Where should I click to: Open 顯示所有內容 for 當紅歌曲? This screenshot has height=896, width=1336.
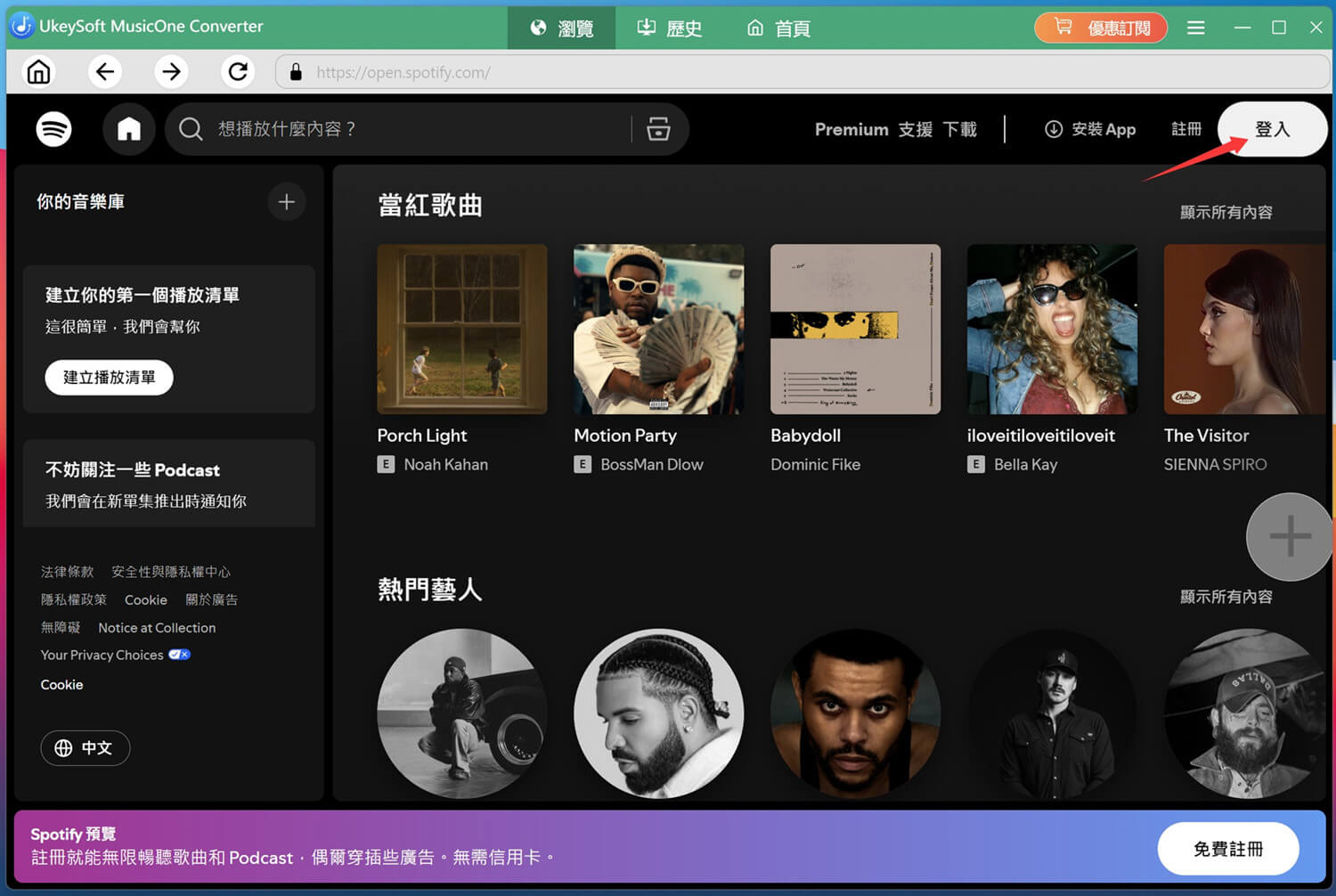[x=1226, y=213]
